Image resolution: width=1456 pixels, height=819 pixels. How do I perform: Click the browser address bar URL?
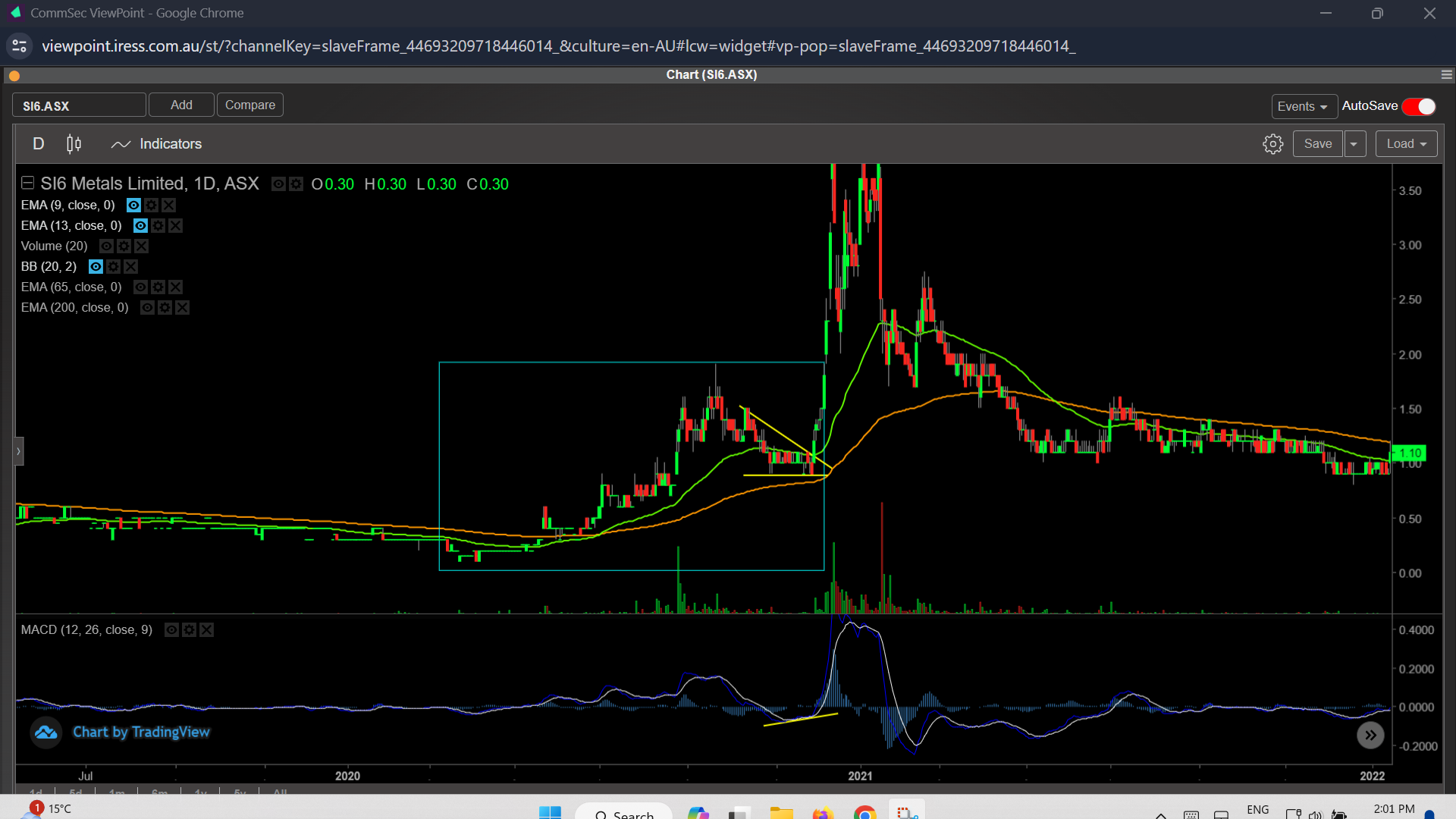click(558, 46)
